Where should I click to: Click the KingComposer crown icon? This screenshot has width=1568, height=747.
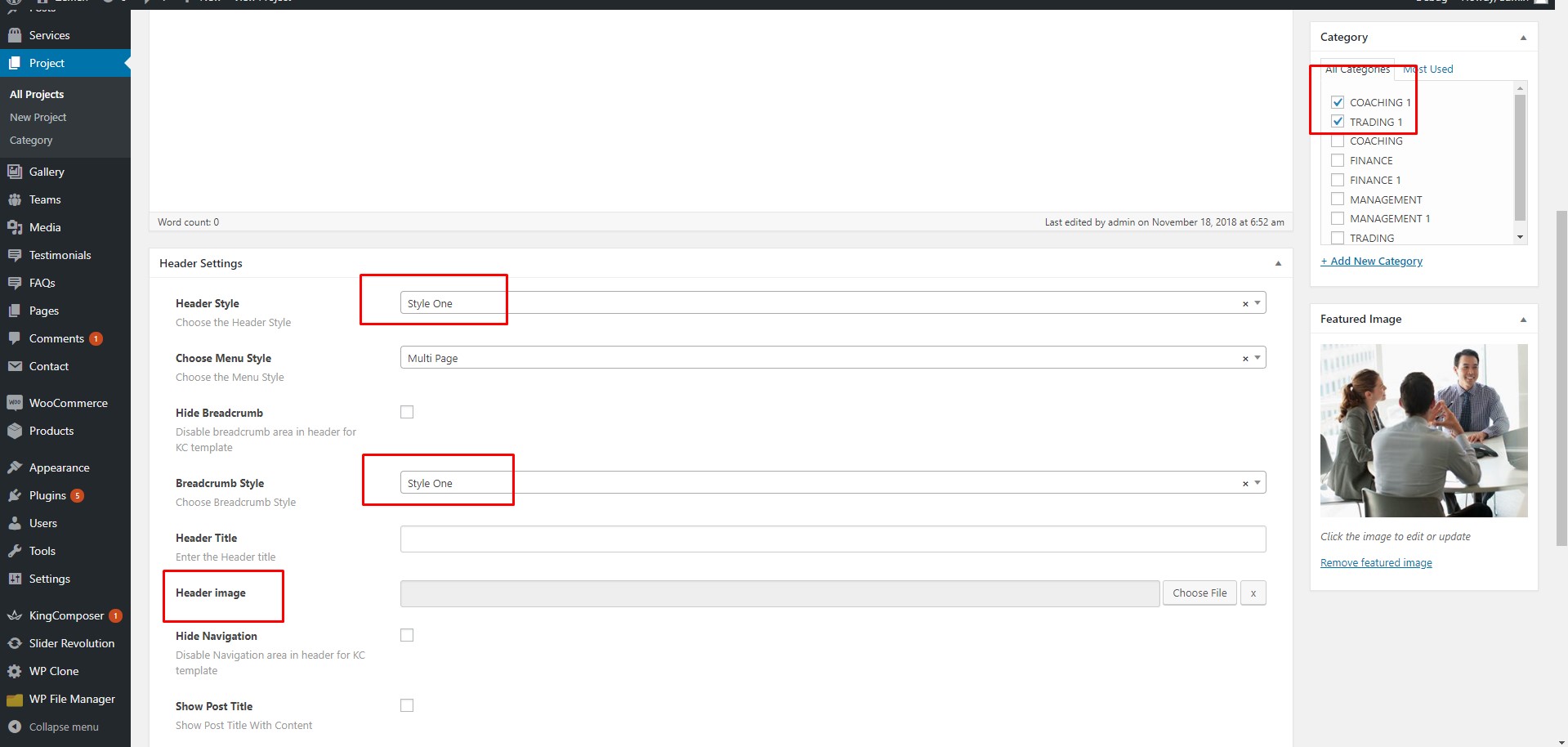click(x=15, y=615)
